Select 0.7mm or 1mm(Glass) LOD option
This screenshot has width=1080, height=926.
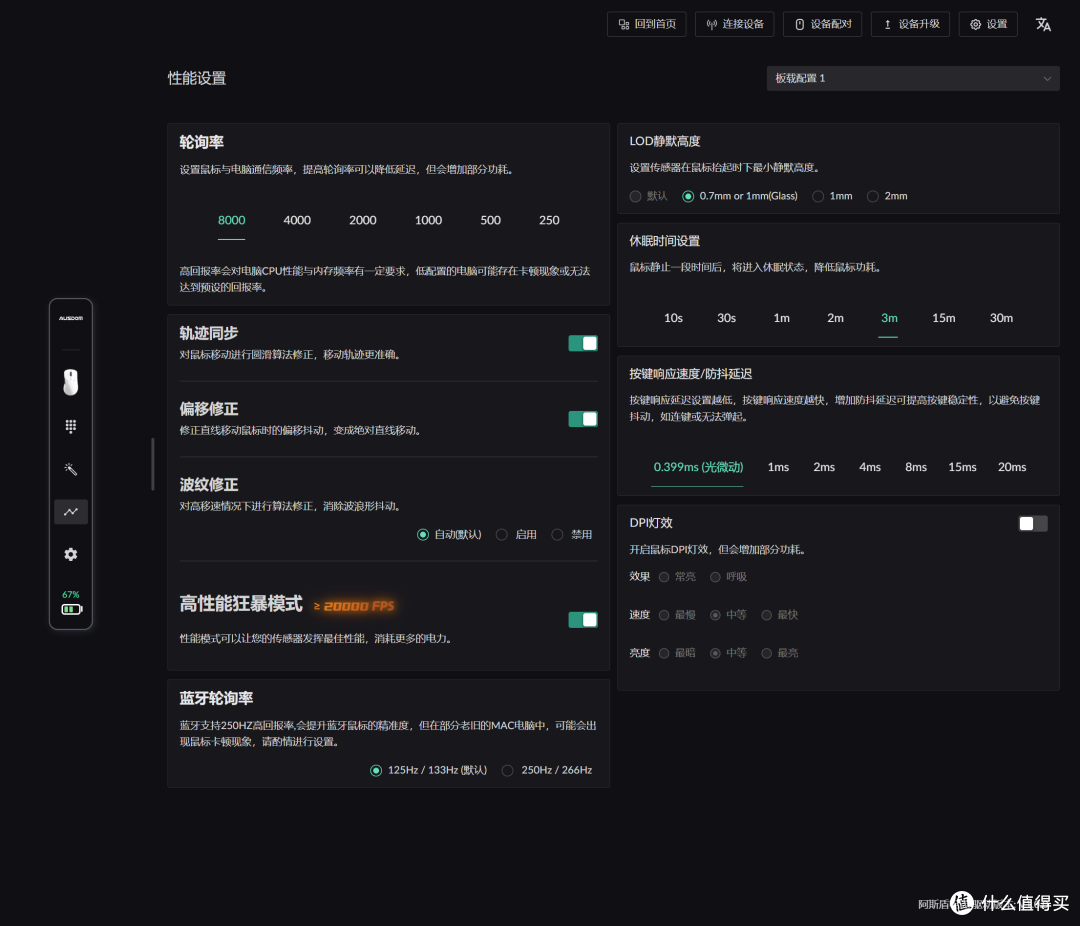click(740, 196)
